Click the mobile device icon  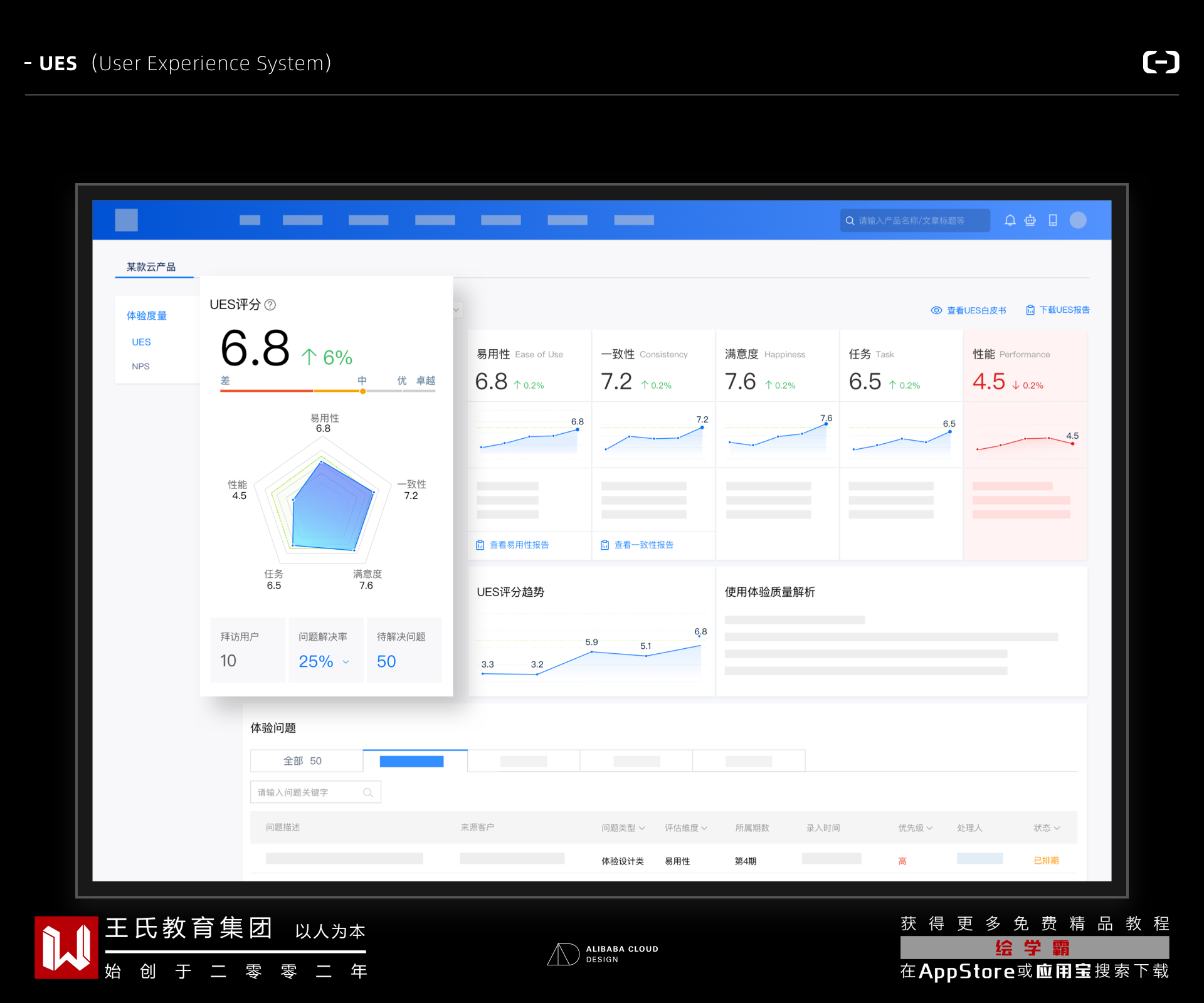tap(1053, 220)
